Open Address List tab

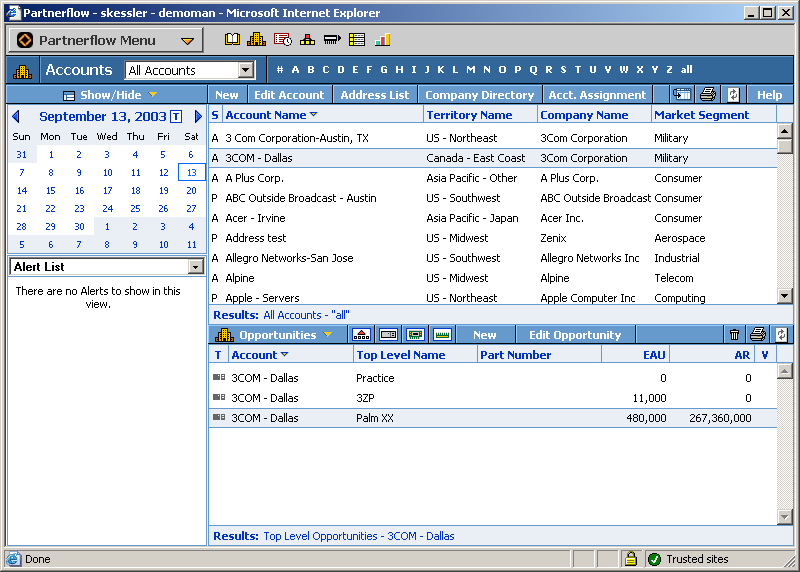point(375,95)
